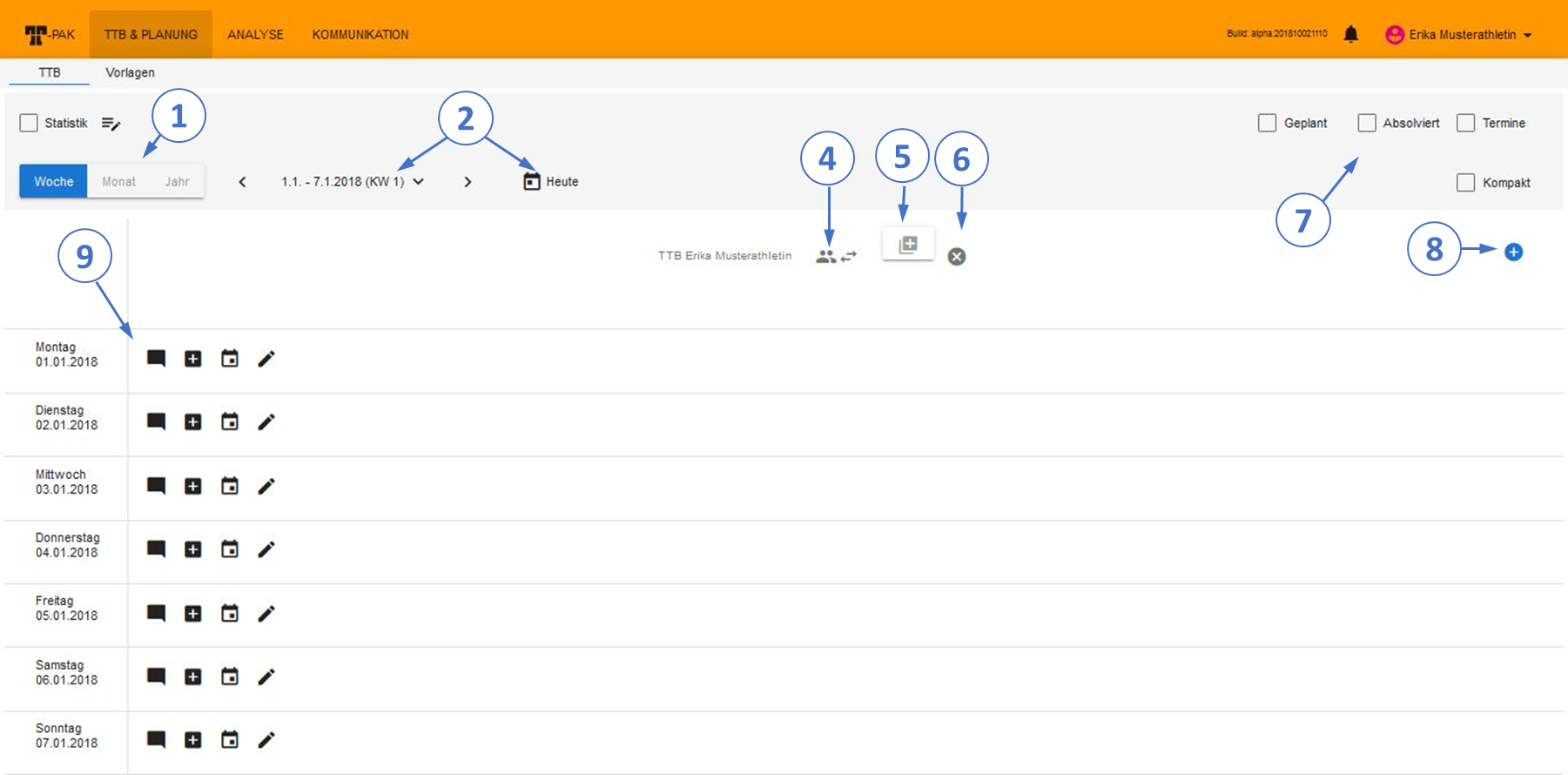Open the calendar icon in Mittwoch row
The image size is (1568, 775).
230,486
